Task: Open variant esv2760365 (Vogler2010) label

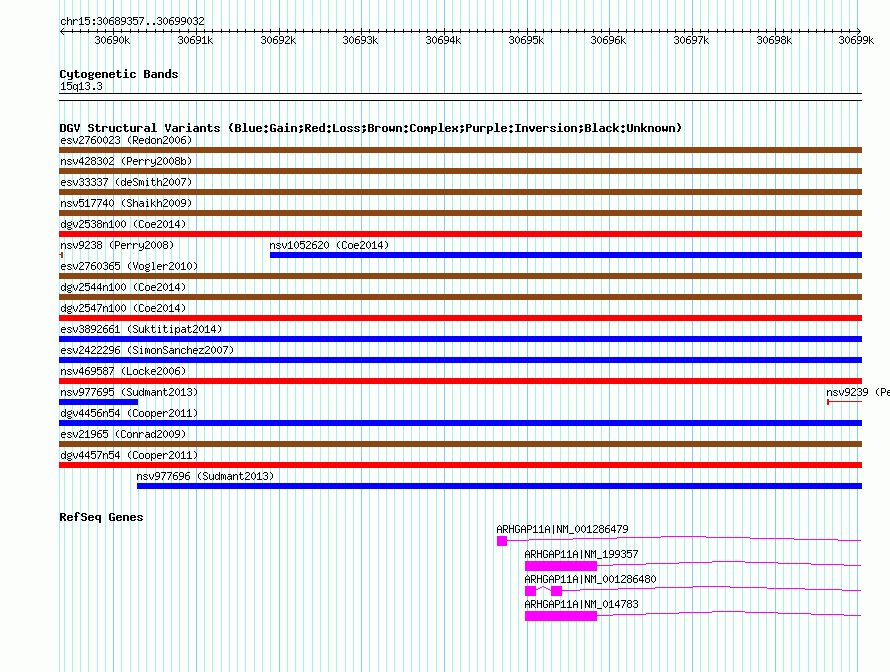Action: (129, 266)
